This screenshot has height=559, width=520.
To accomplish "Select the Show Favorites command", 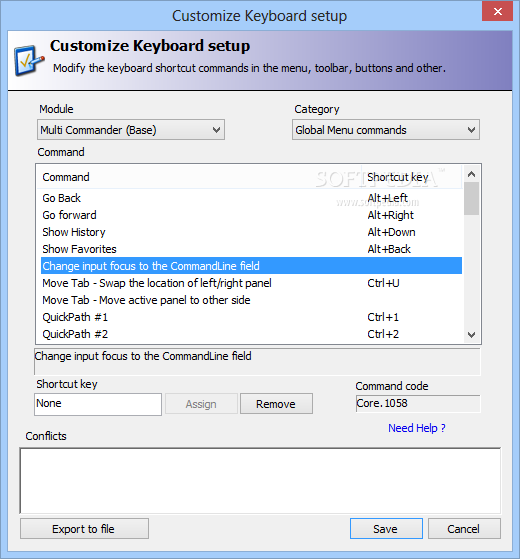I will (251, 249).
